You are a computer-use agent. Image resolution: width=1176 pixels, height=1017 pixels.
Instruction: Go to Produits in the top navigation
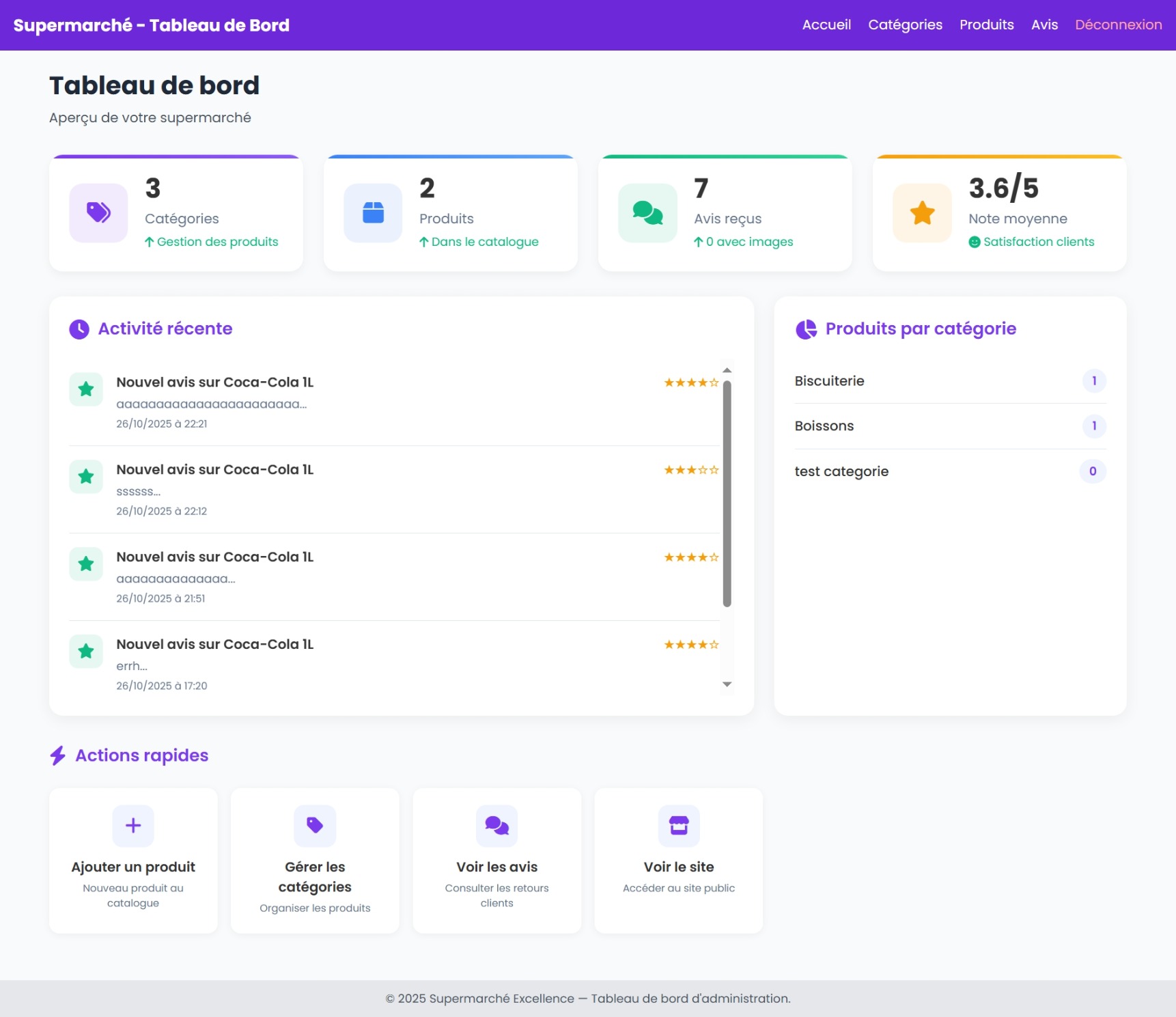coord(986,25)
